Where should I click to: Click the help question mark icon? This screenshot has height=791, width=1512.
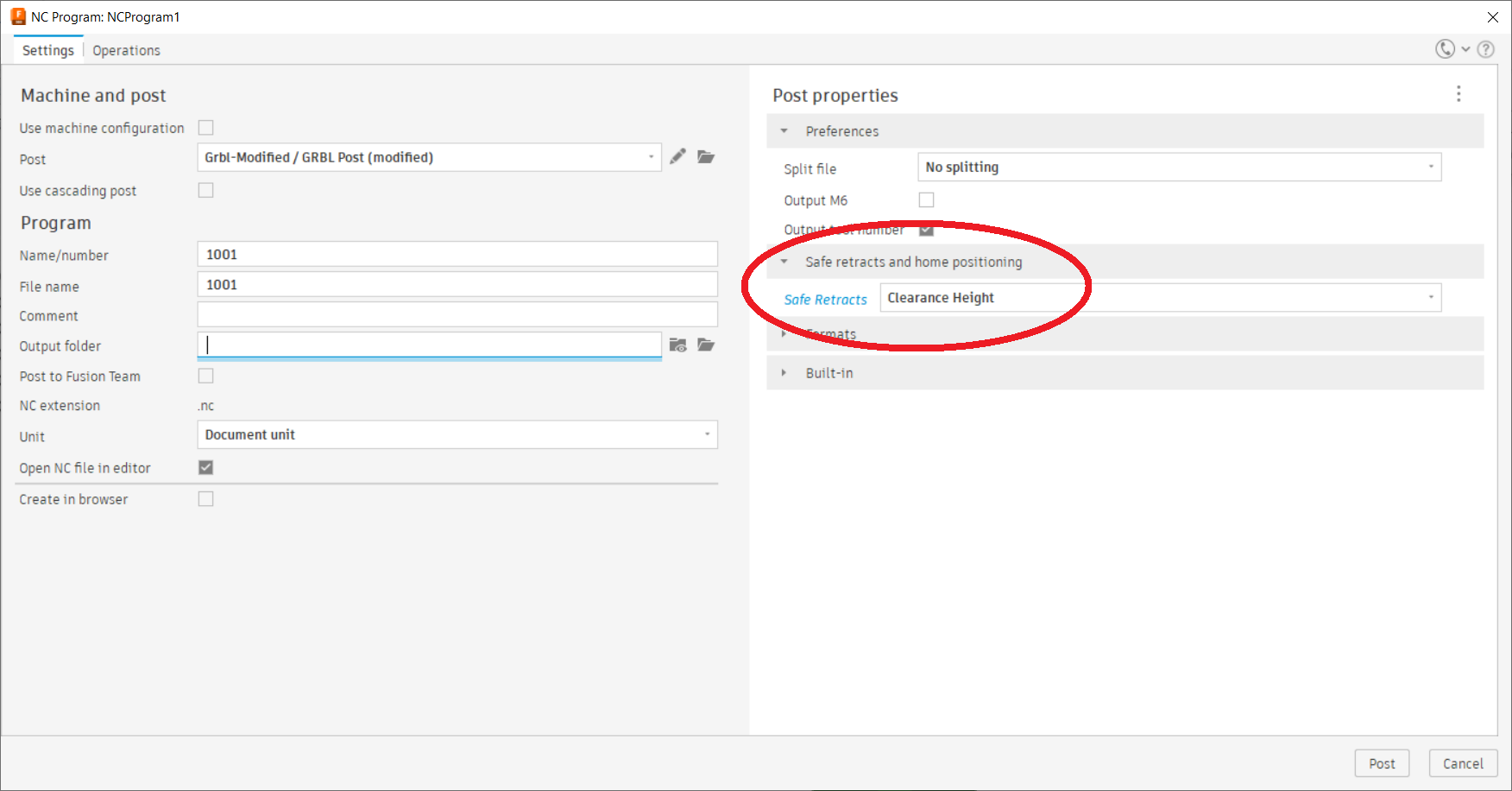(x=1485, y=49)
